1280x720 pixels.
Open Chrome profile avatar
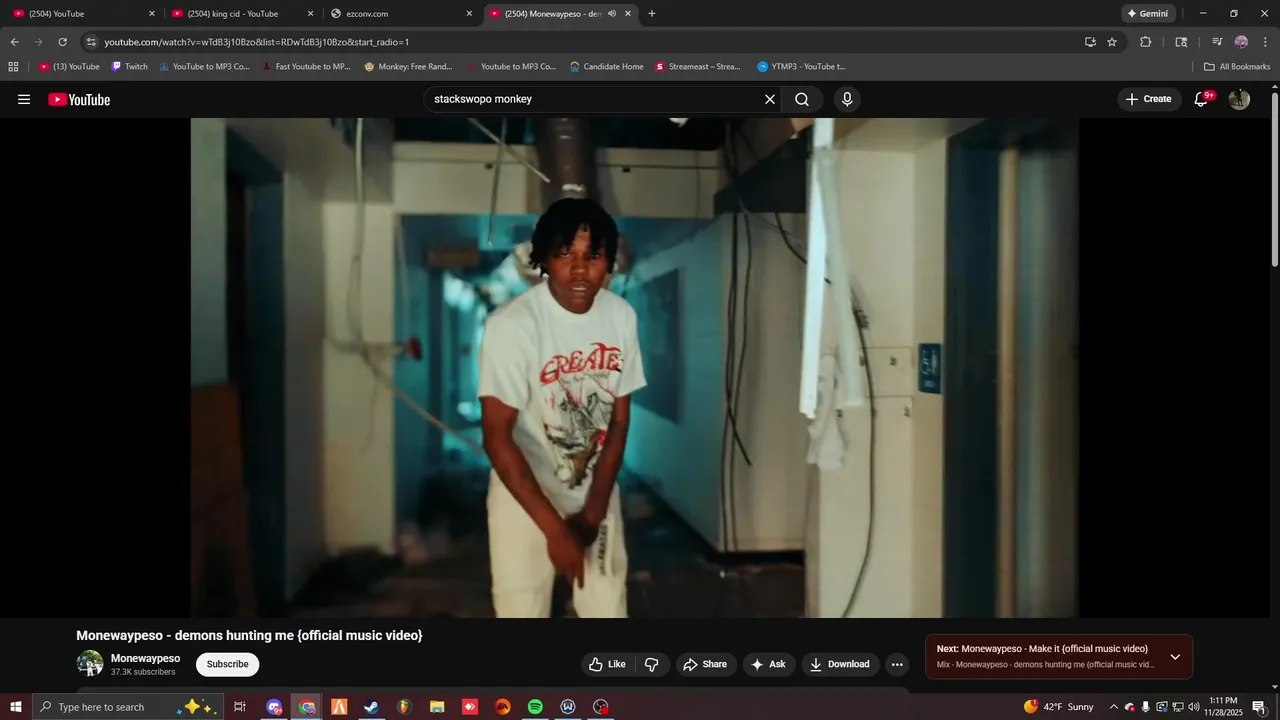(1241, 42)
